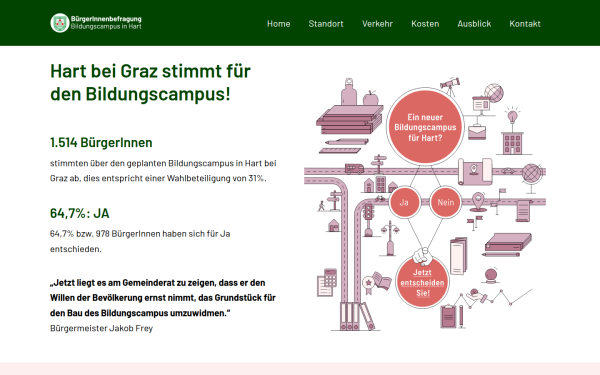Click 'Ein neuer Bildungscampus für Hart?' circle

click(x=425, y=127)
